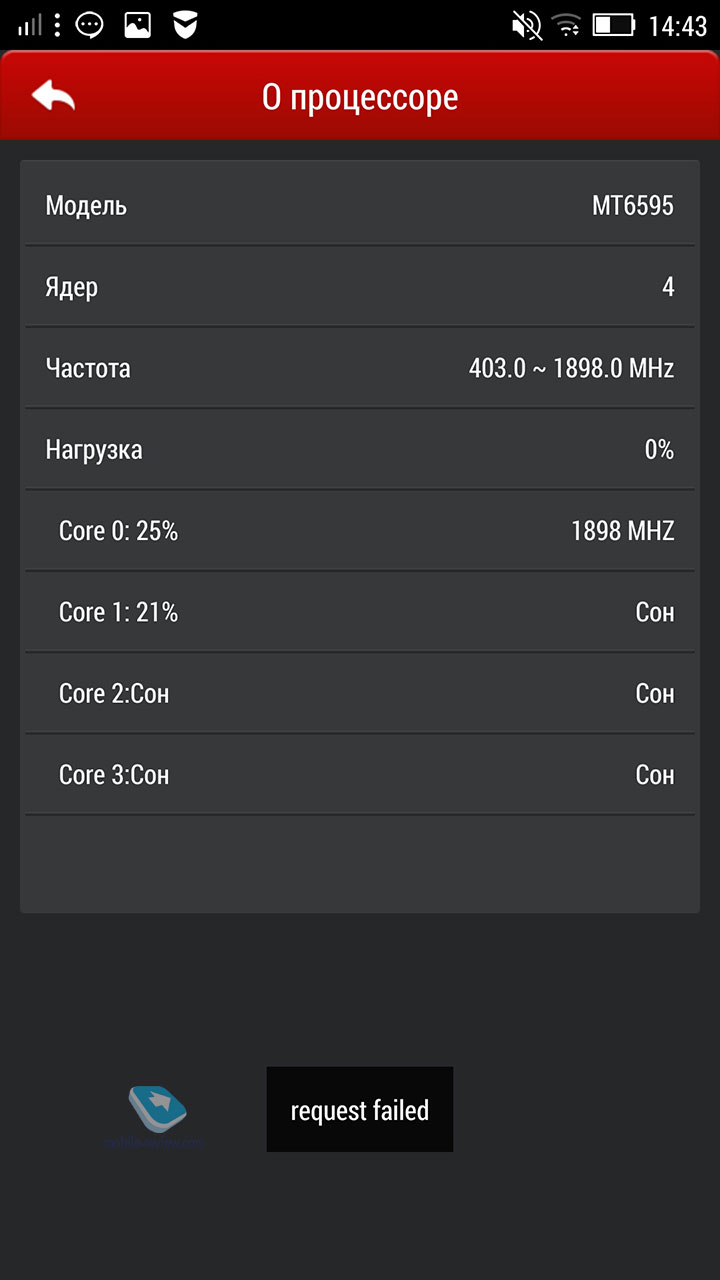Tap the "request failed" toast message
The height and width of the screenshot is (1280, 720).
coord(360,1110)
